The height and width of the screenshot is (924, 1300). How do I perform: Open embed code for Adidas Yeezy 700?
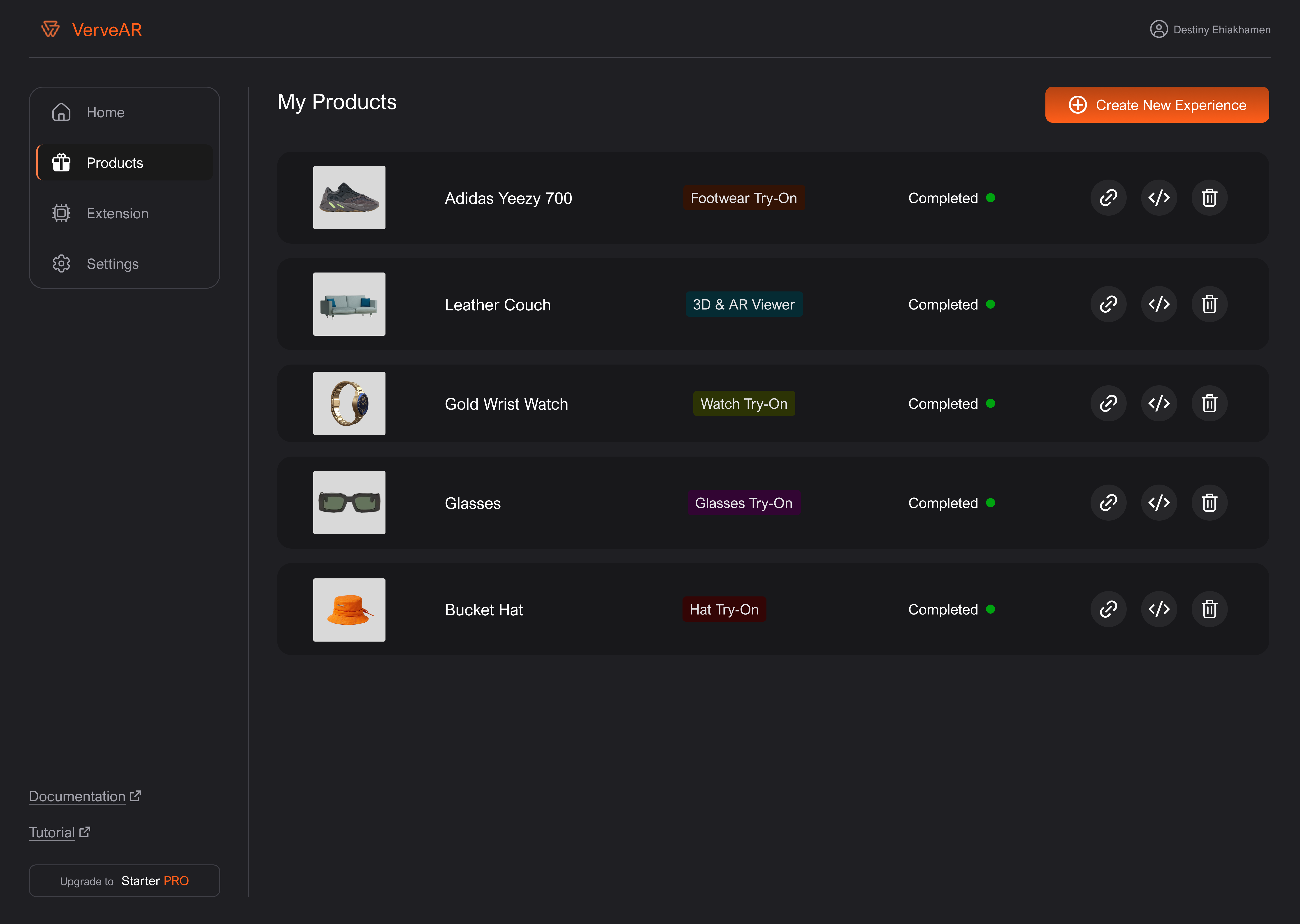(x=1159, y=198)
